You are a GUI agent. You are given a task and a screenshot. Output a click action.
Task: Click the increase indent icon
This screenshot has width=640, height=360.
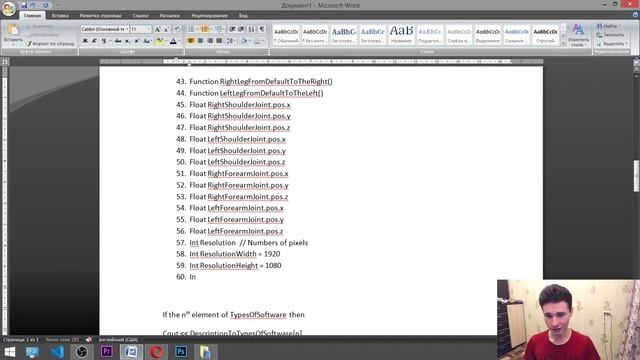pyautogui.click(x=242, y=29)
